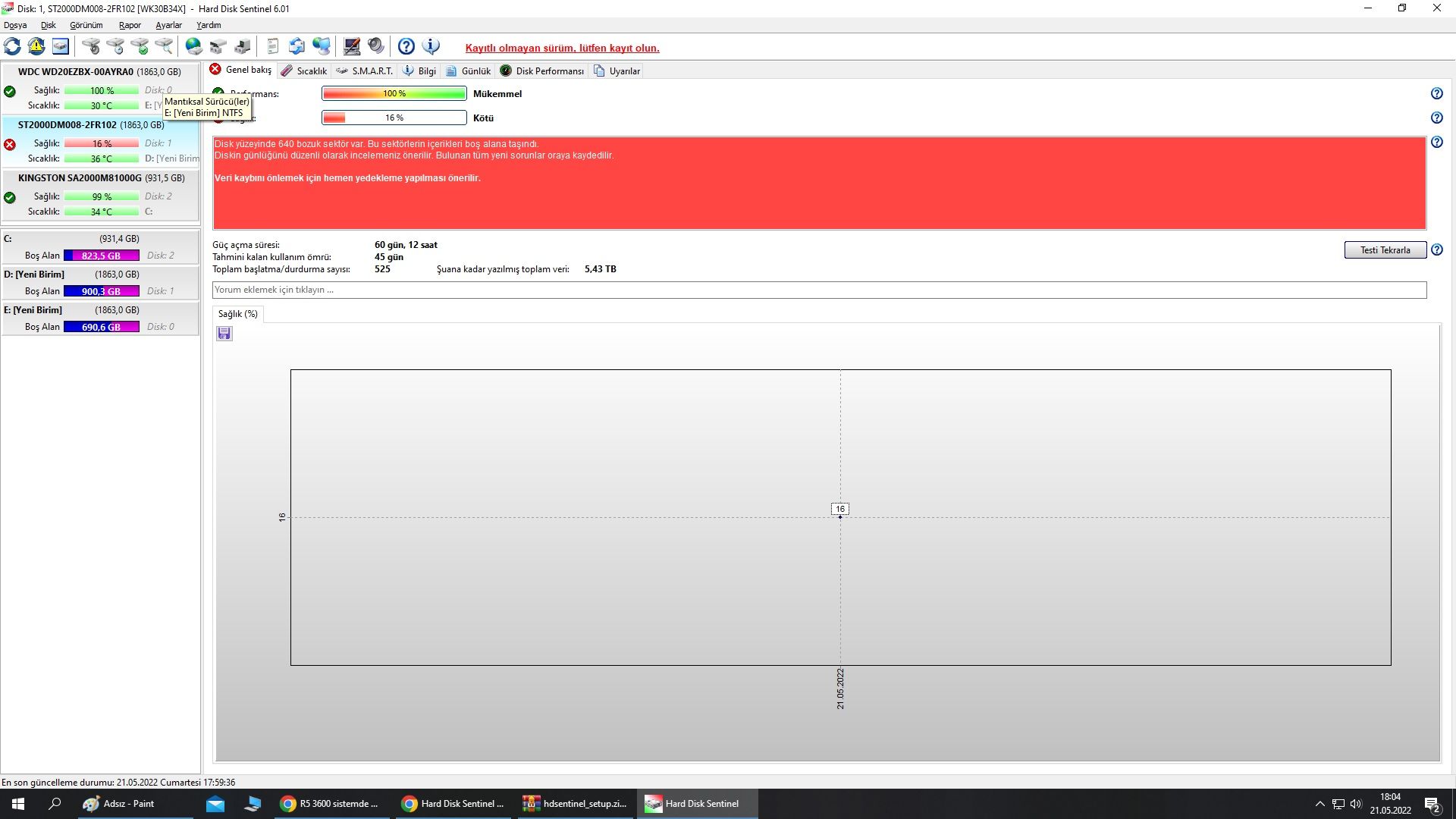Click the unregistered version registration link

(x=562, y=48)
